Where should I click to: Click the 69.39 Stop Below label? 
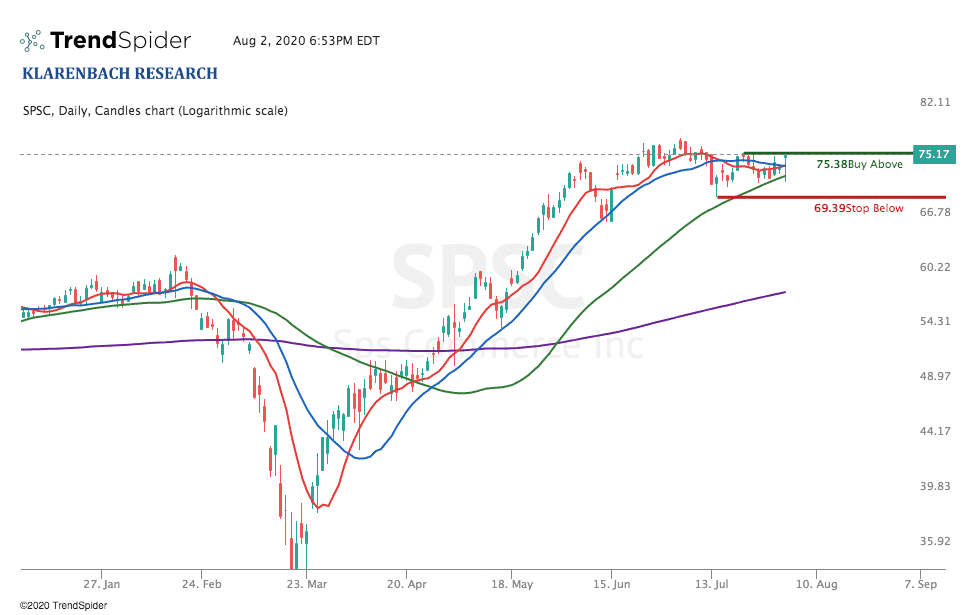[x=858, y=209]
